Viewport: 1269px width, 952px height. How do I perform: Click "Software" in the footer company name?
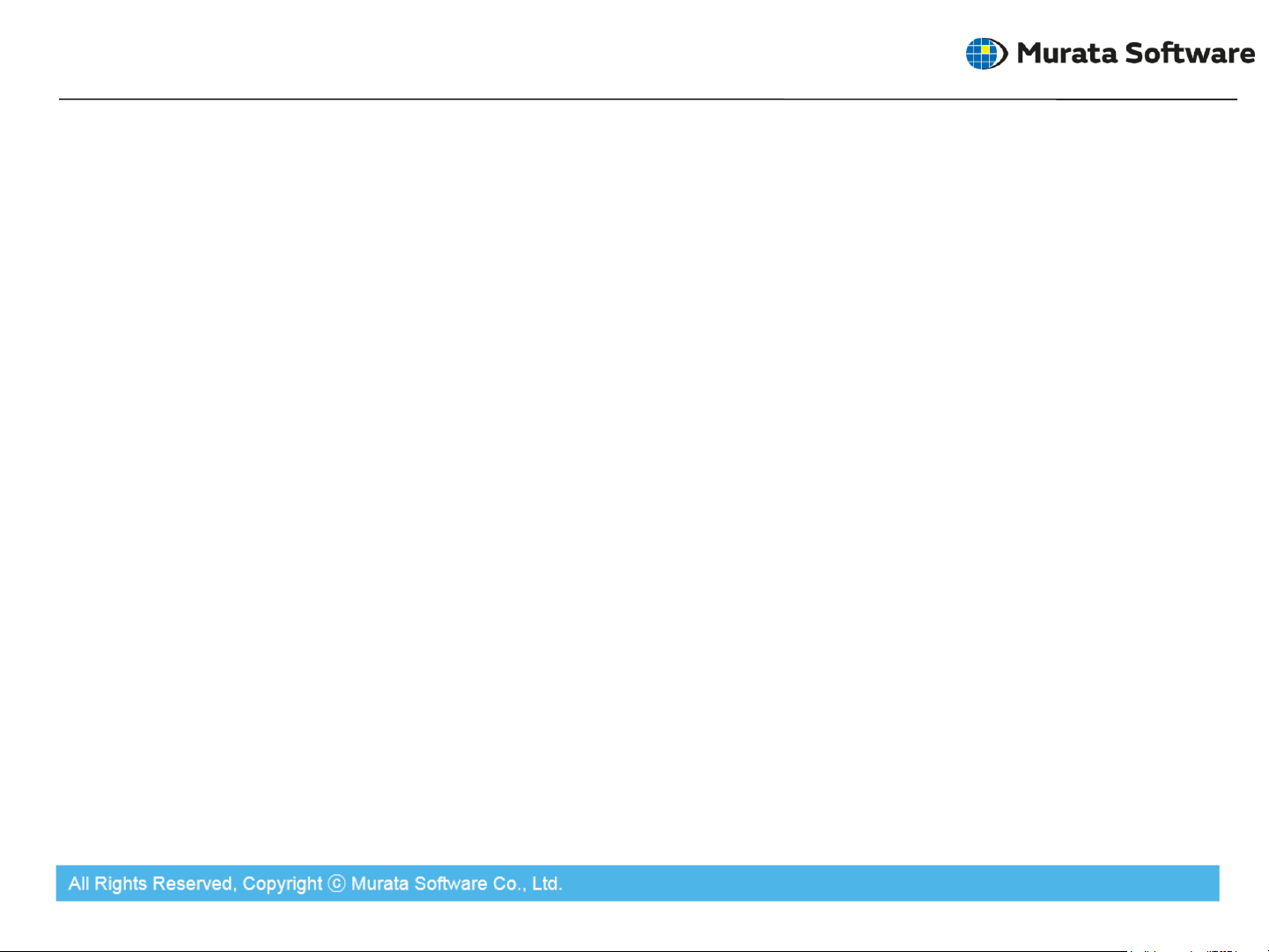[451, 884]
